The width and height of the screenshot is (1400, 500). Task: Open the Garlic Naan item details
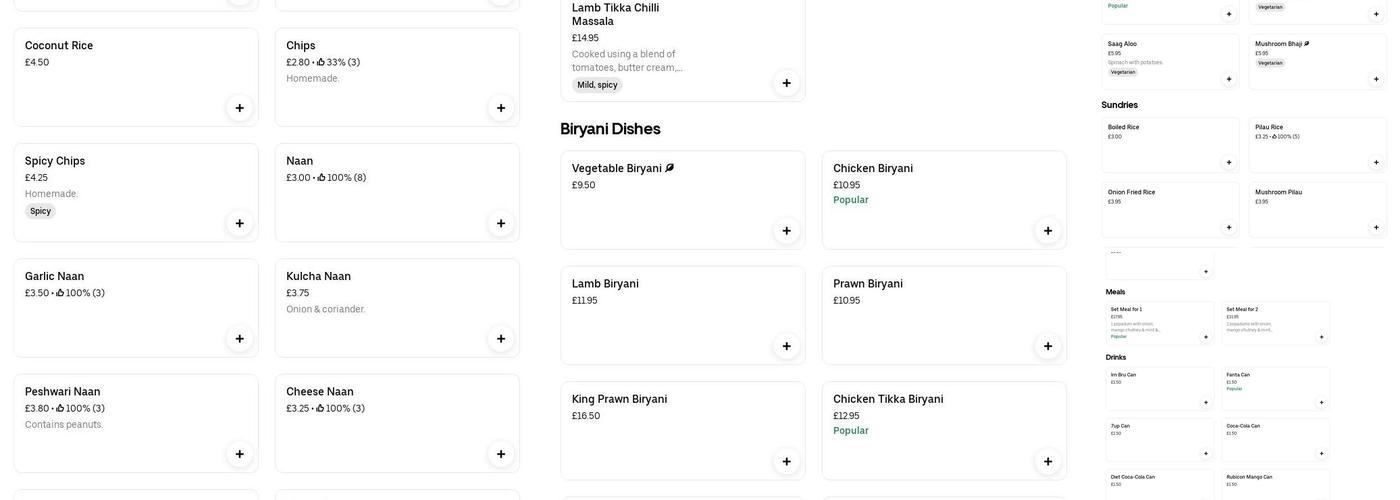(x=54, y=277)
